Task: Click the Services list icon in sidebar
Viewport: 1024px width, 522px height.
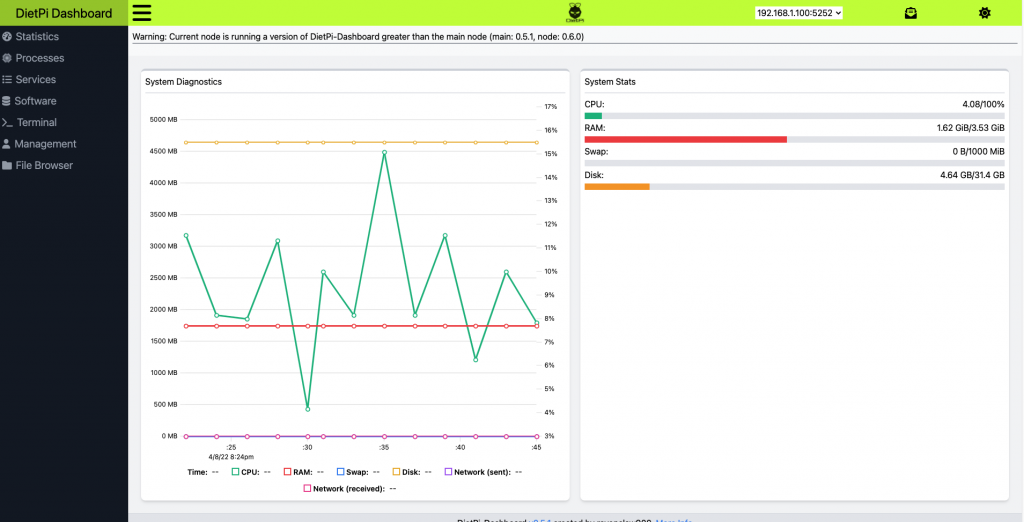Action: point(7,80)
